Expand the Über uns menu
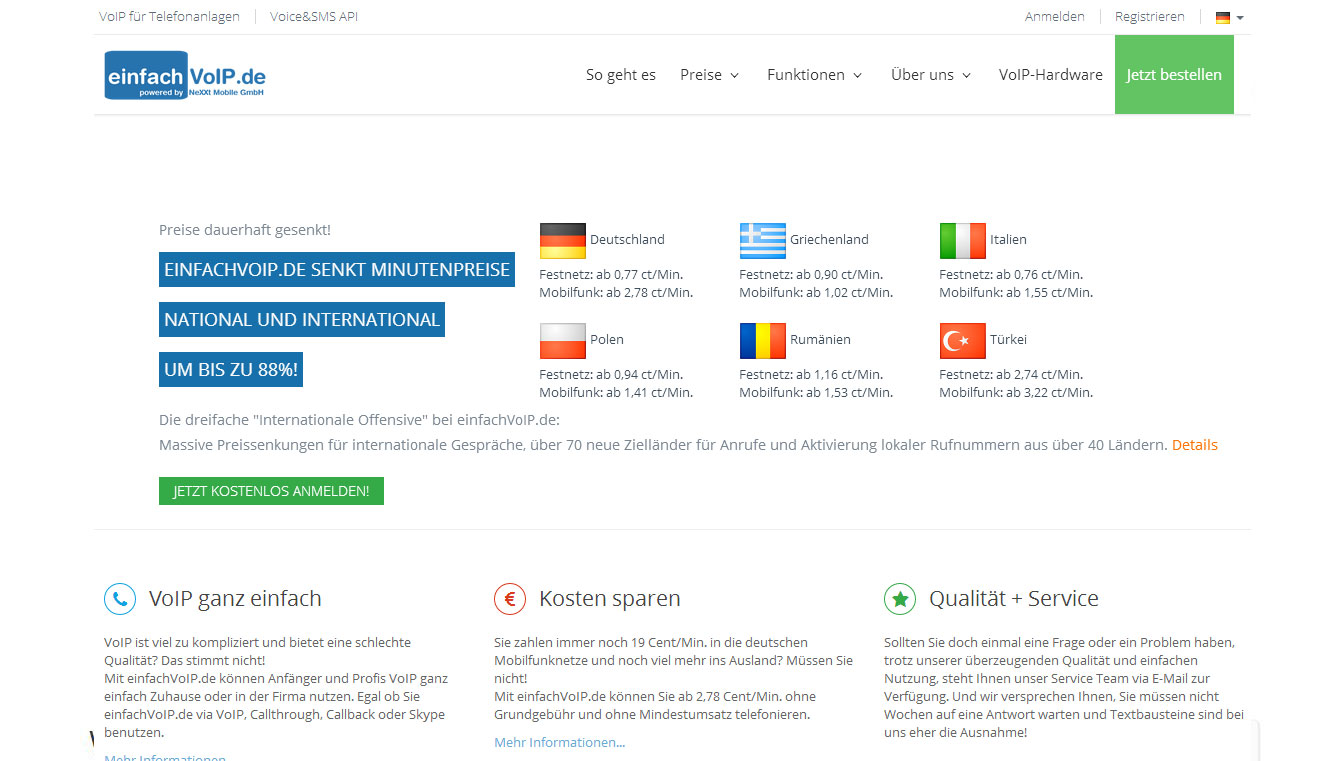The height and width of the screenshot is (761, 1344). tap(931, 75)
